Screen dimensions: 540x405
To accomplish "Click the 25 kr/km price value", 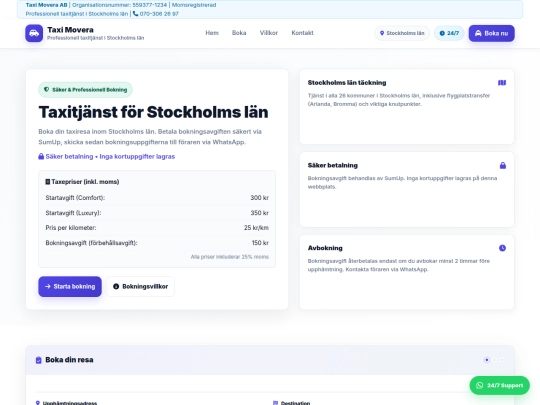I will [x=256, y=228].
